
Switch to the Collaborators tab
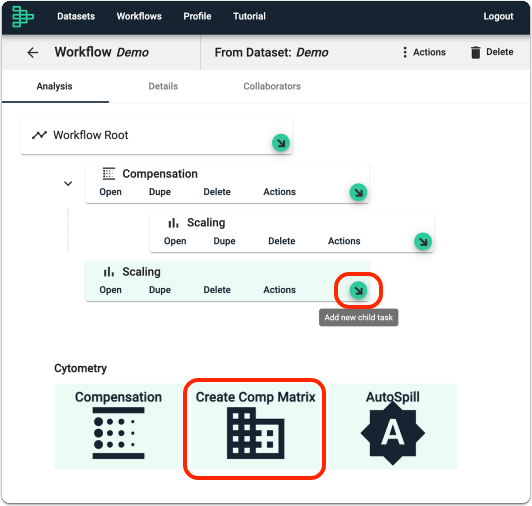272,87
